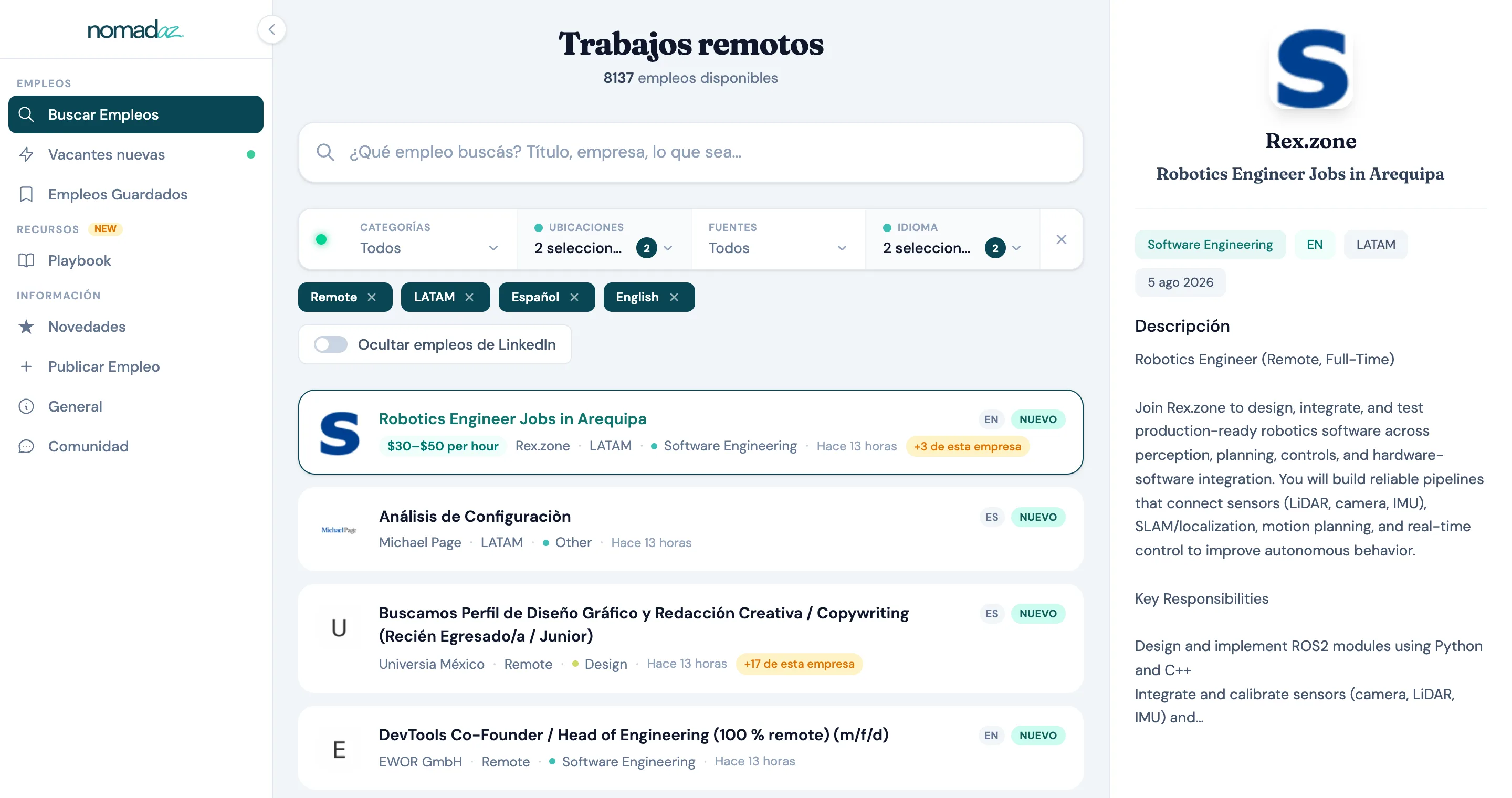Click the Comunidad chat bubble icon
This screenshot has height=798, width=1512.
click(x=26, y=447)
